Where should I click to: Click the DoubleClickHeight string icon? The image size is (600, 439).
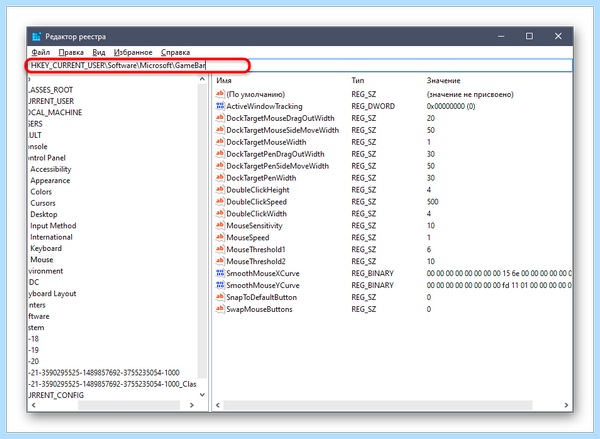220,189
